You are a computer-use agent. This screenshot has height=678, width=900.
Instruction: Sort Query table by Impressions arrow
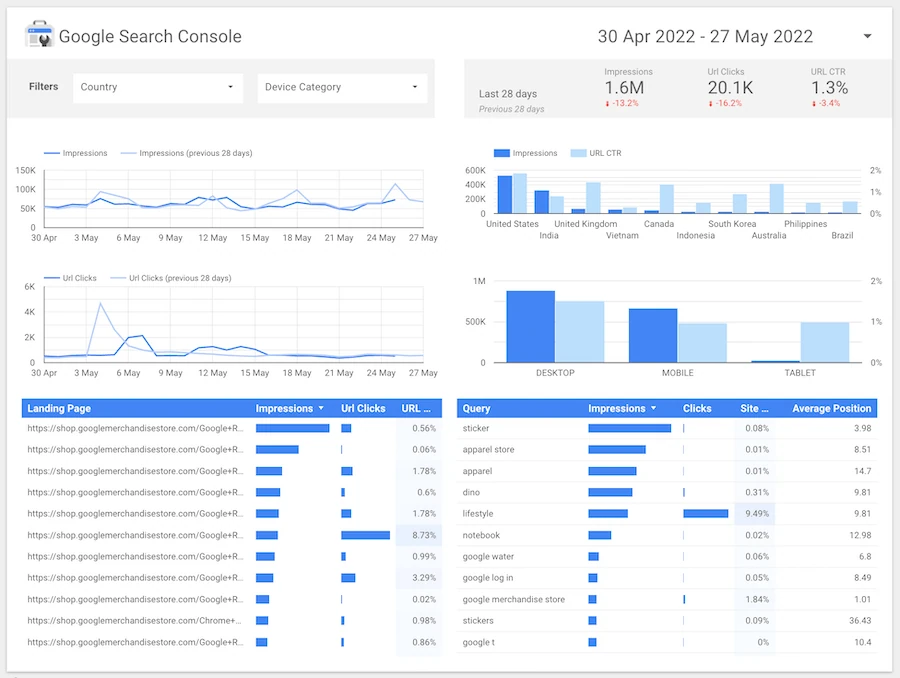point(653,408)
